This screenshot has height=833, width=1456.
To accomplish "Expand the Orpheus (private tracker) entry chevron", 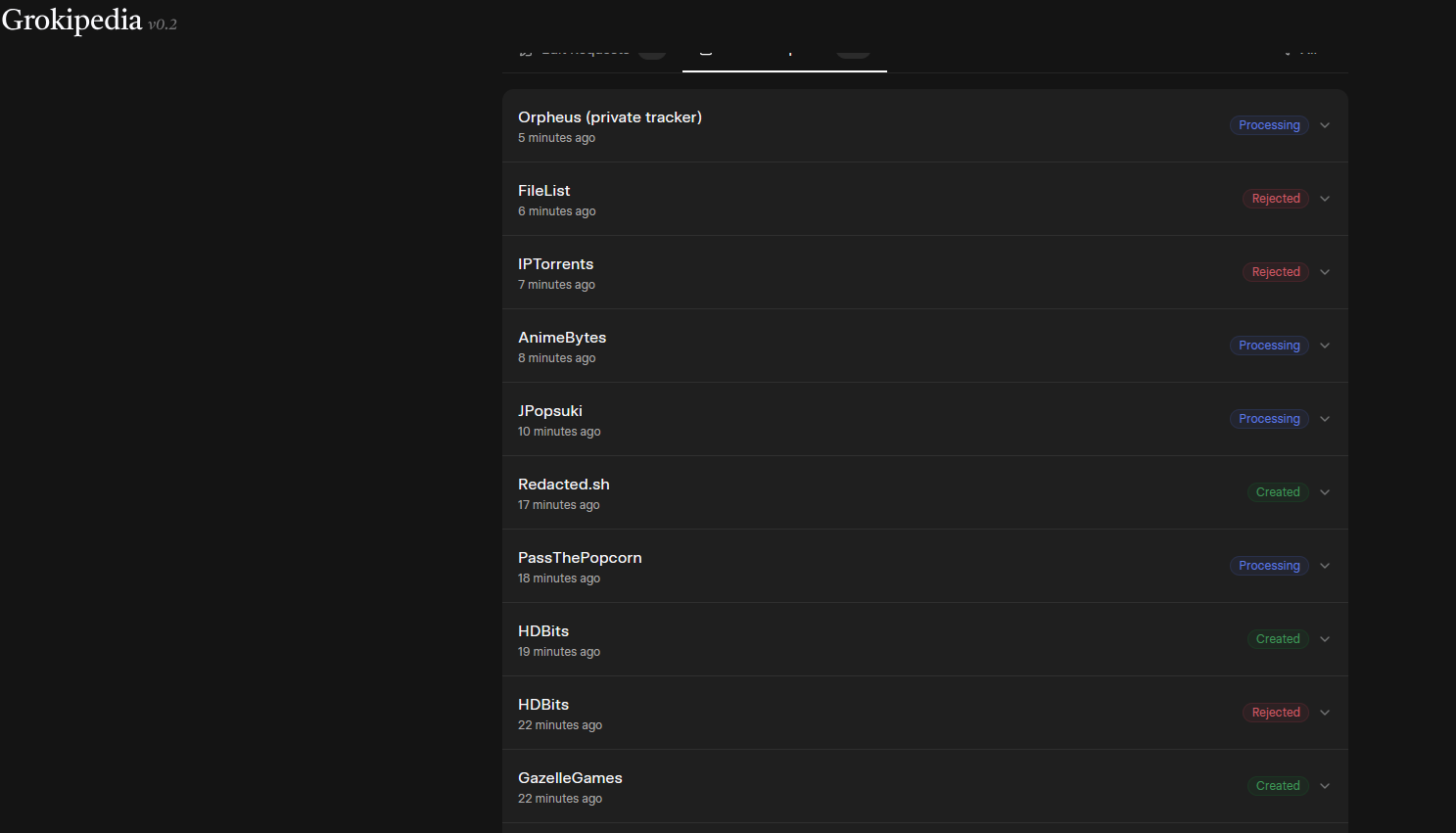I will point(1325,125).
